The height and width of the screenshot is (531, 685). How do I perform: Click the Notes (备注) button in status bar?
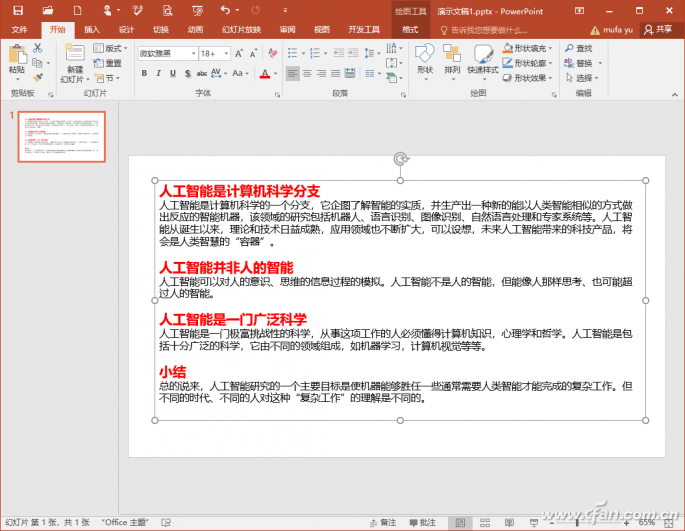383,522
